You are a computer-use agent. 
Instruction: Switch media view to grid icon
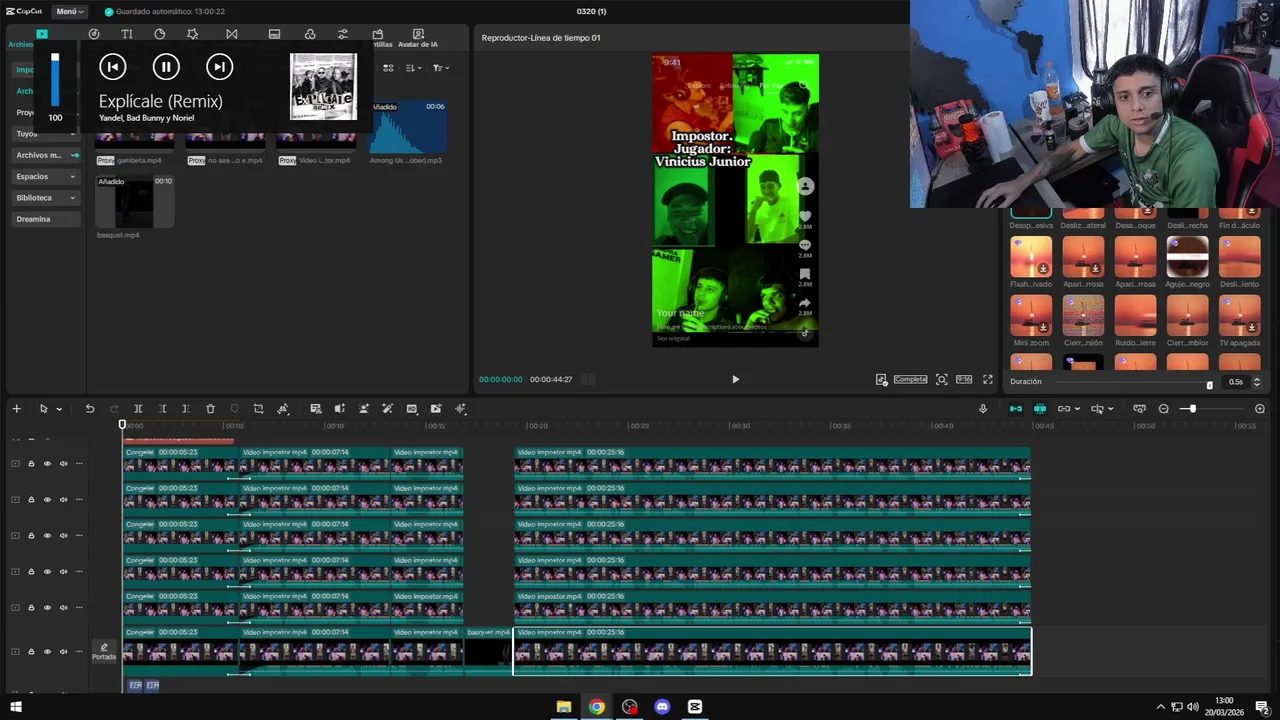[388, 68]
